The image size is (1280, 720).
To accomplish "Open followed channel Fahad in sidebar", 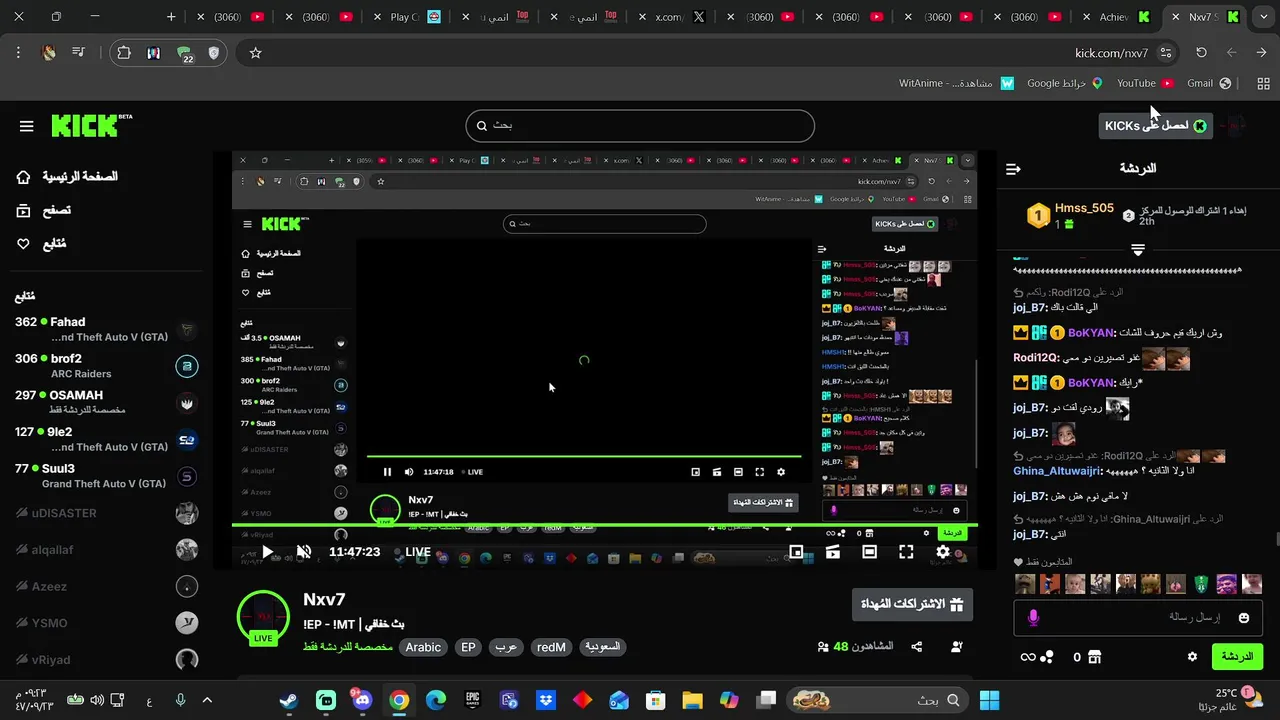I will click(x=105, y=329).
